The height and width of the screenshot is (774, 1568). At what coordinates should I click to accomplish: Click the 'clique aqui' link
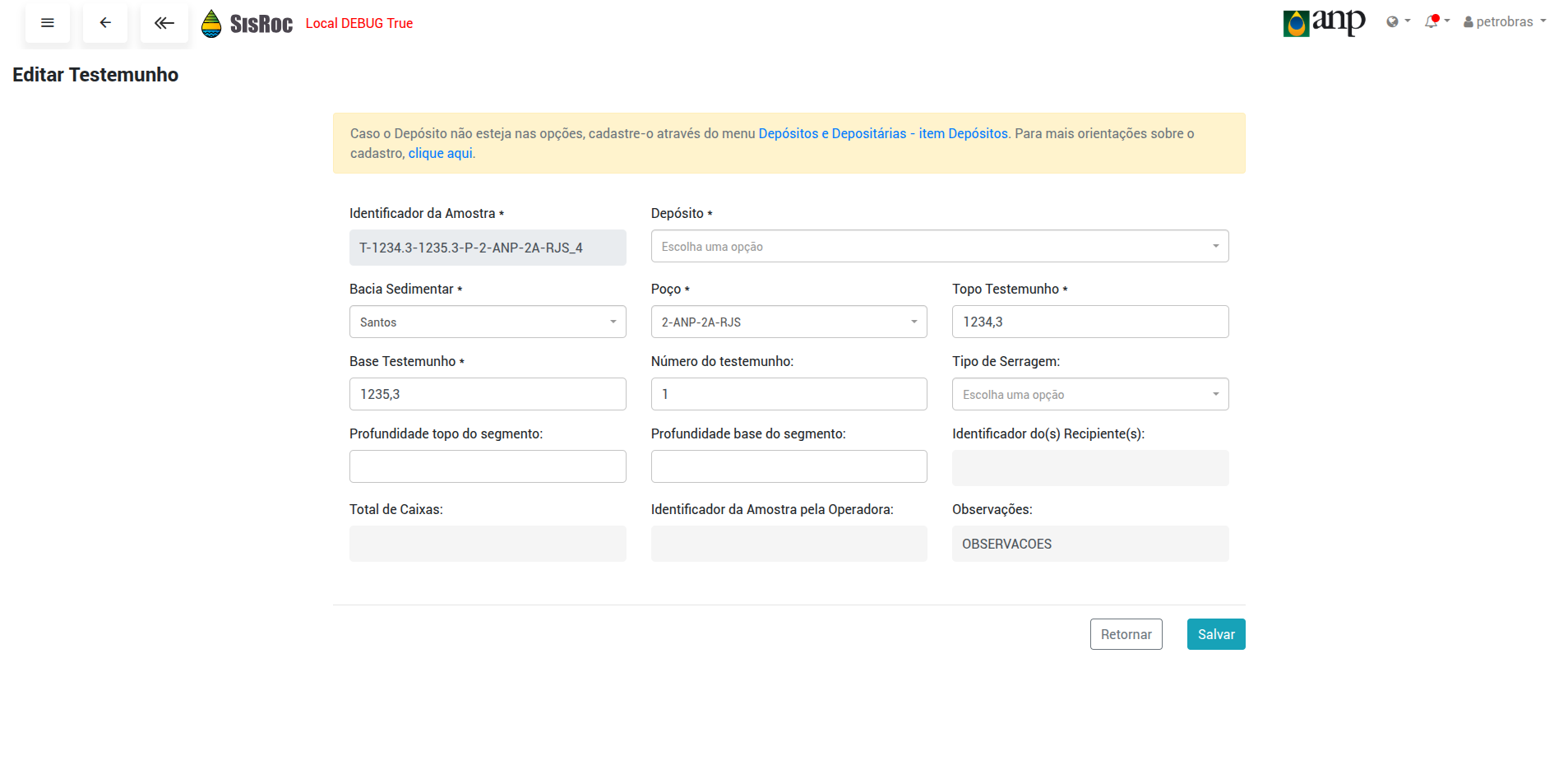440,153
